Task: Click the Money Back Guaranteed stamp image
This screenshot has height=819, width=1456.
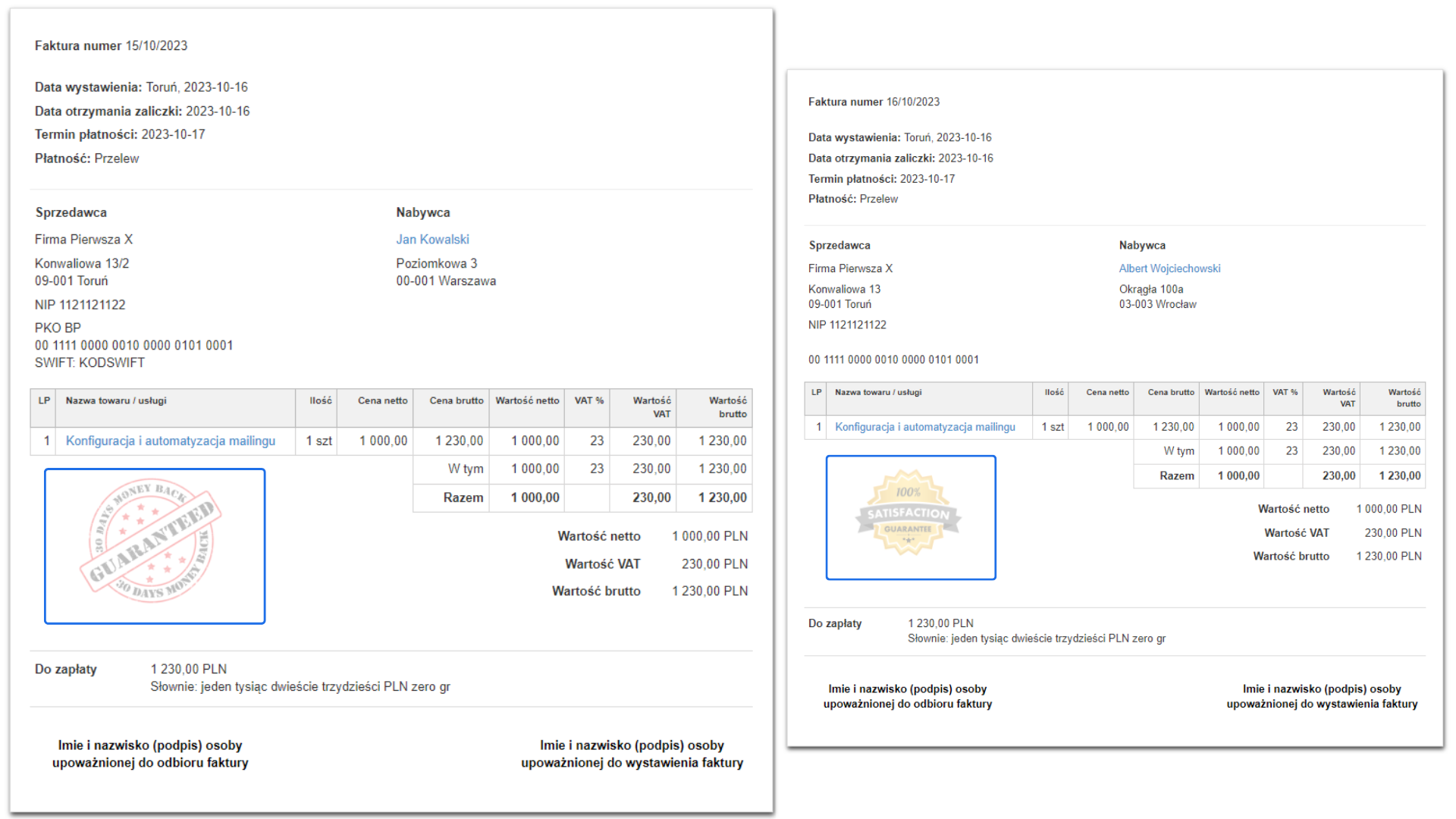Action: [155, 546]
